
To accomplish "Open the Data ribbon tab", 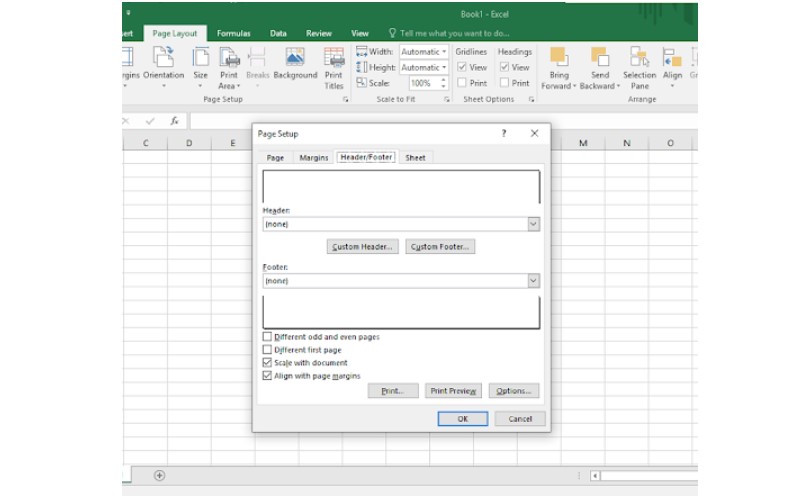I will pyautogui.click(x=278, y=33).
